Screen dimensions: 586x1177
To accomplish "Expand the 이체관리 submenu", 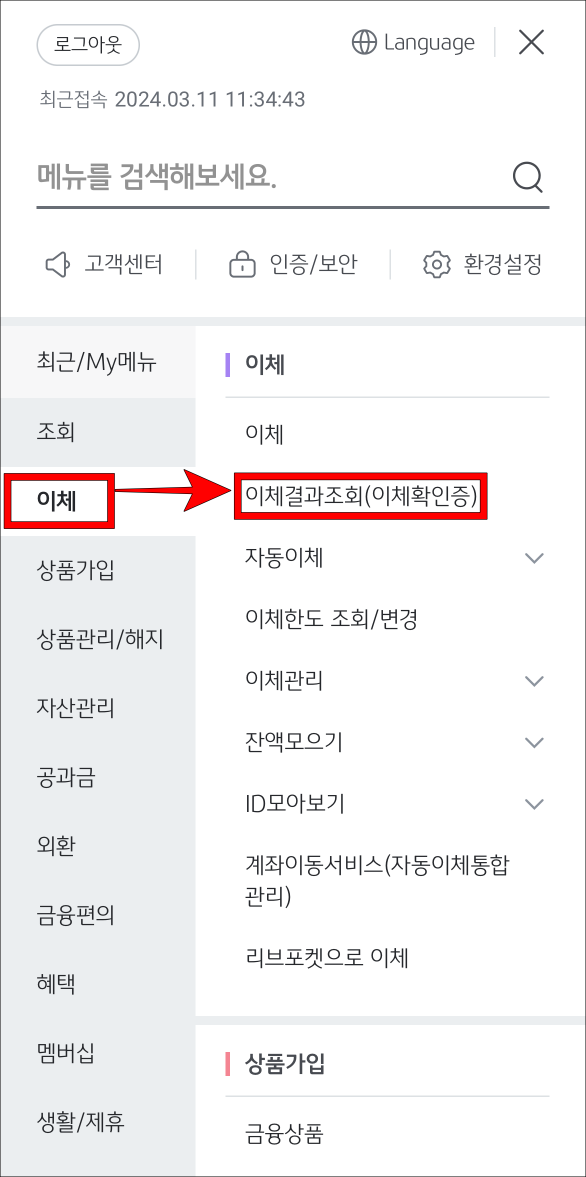I will click(535, 681).
